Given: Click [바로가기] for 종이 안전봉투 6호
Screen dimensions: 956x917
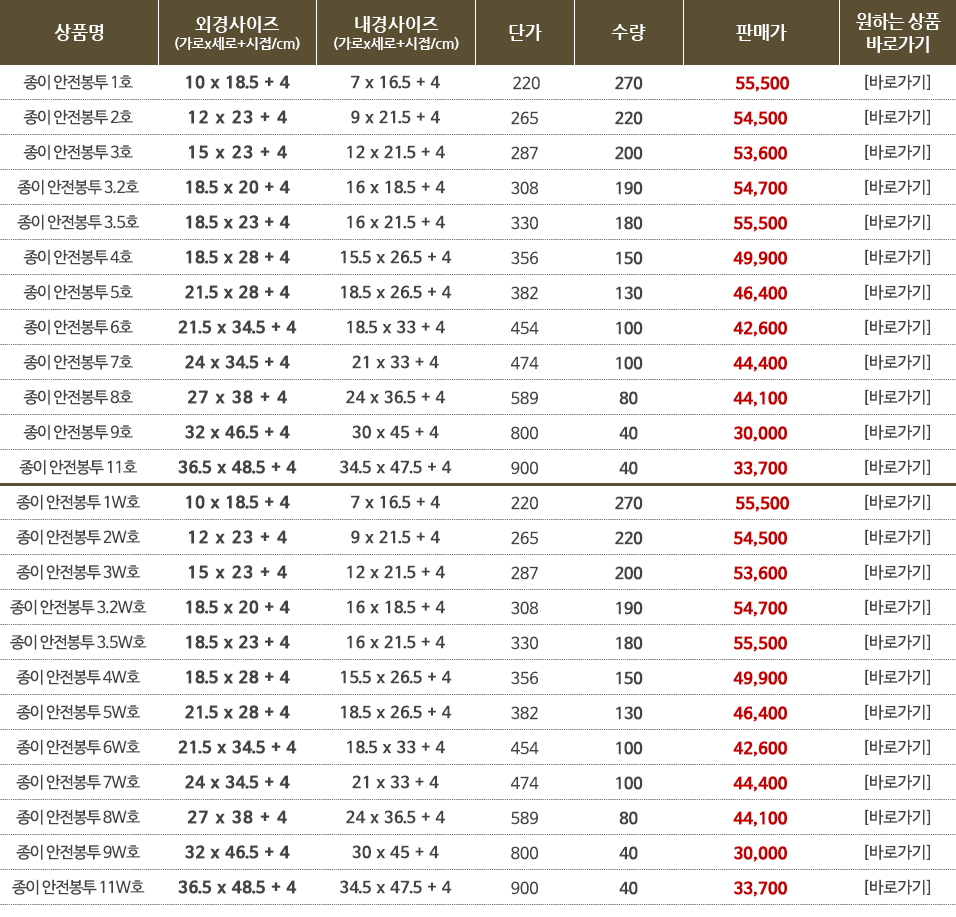Looking at the screenshot, I should tap(897, 327).
